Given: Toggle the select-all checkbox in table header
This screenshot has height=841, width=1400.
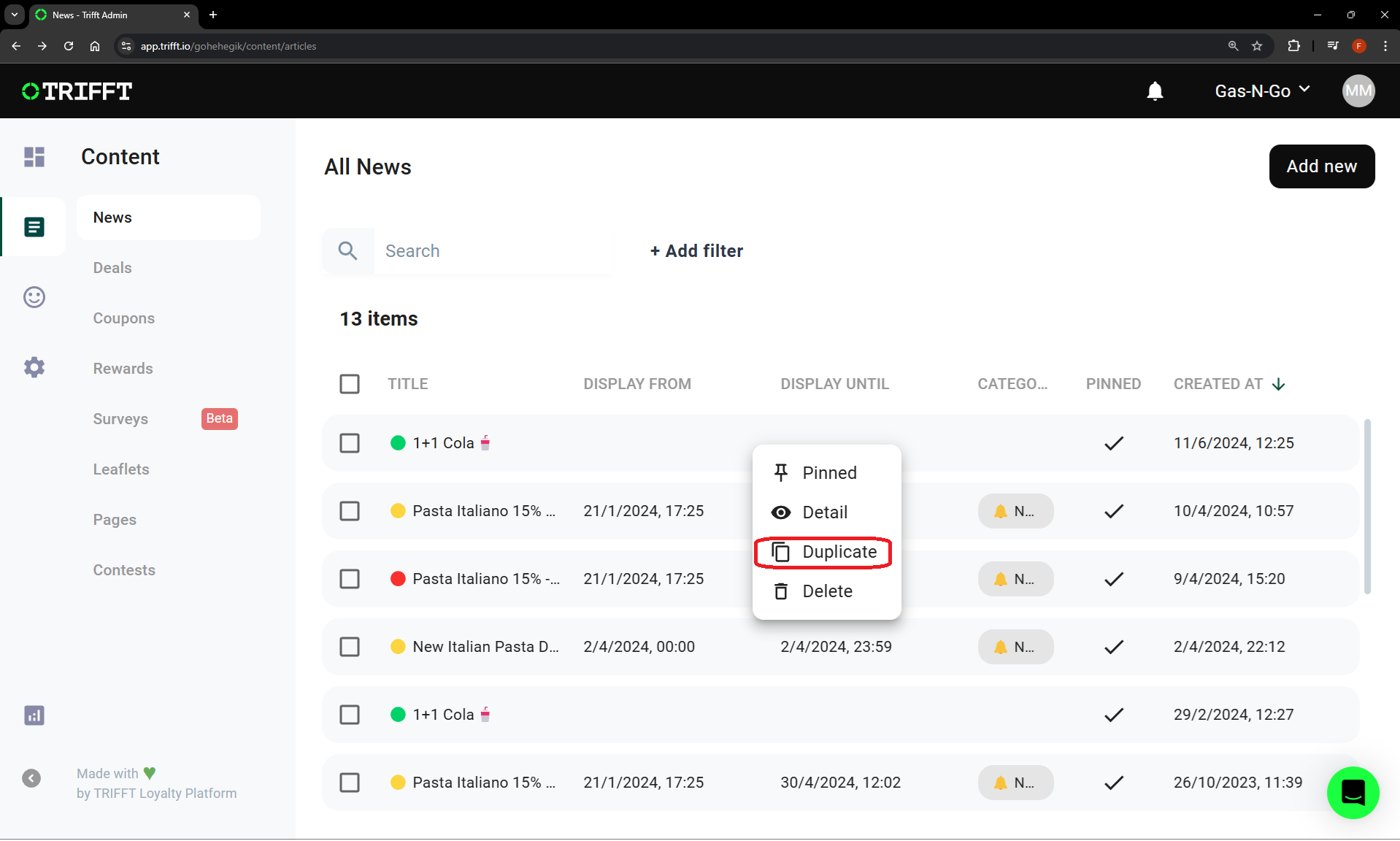Looking at the screenshot, I should 350,384.
